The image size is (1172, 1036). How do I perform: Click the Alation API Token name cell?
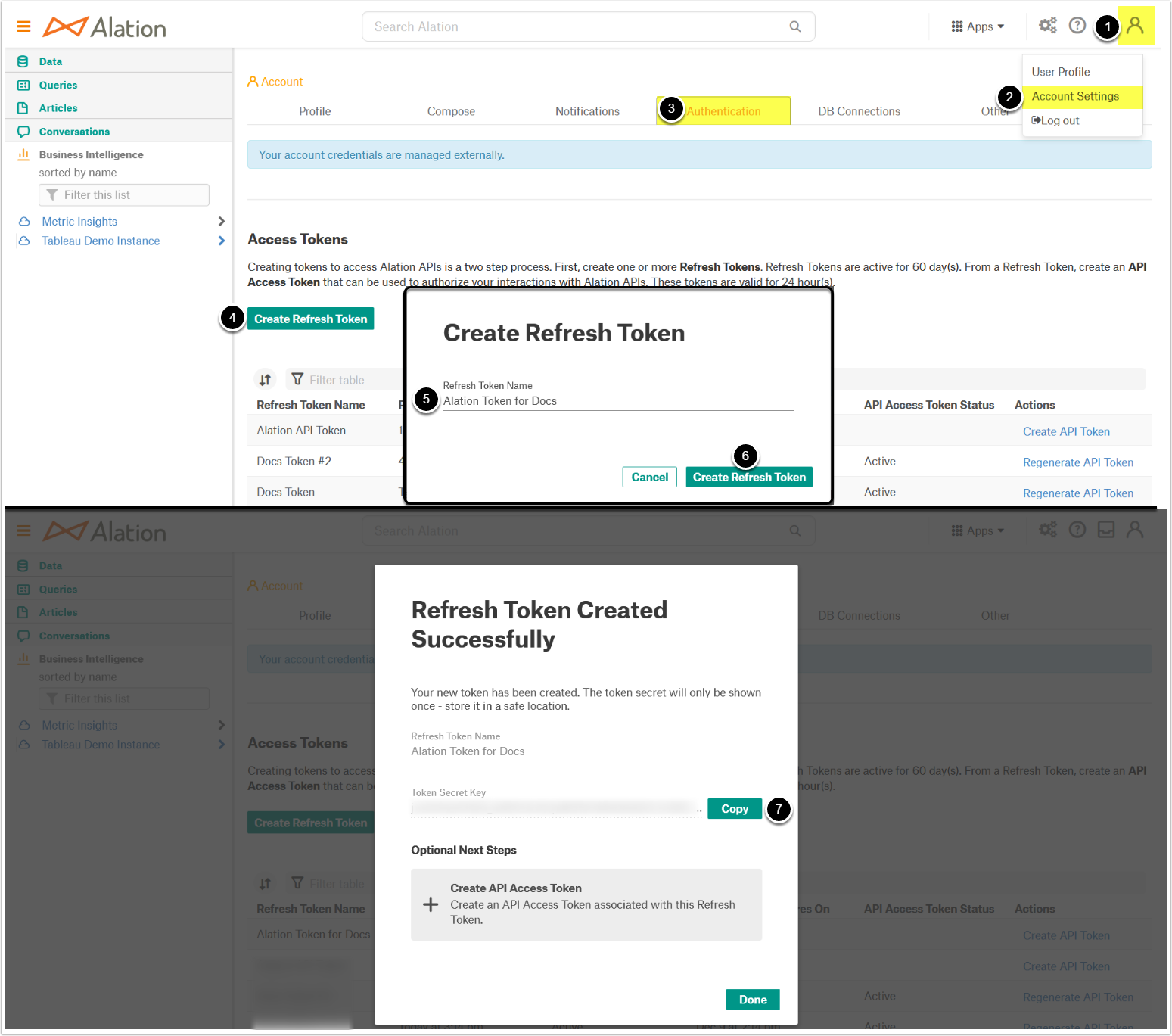[301, 431]
